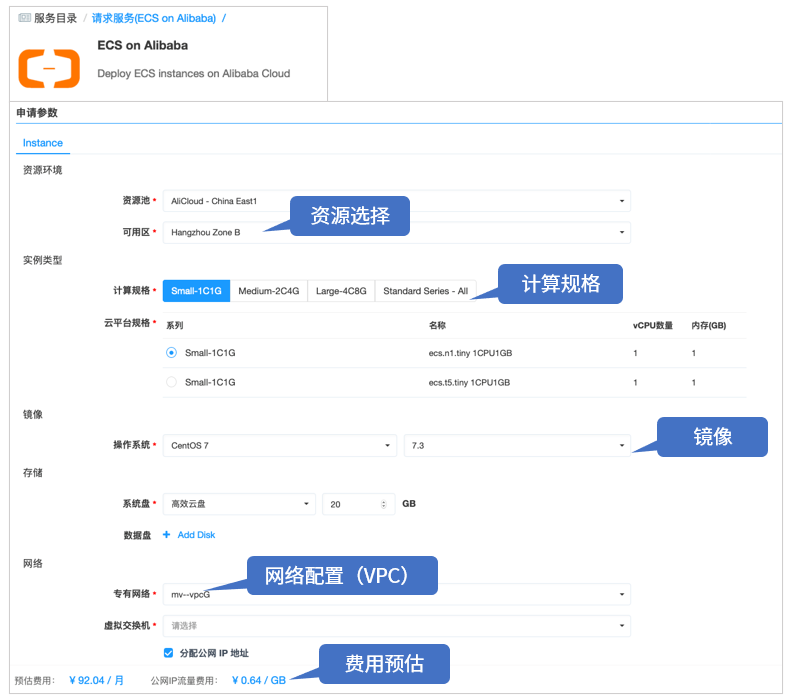Open the 7.3 OS version dropdown
Viewport: 791px width, 700px height.
tap(516, 445)
